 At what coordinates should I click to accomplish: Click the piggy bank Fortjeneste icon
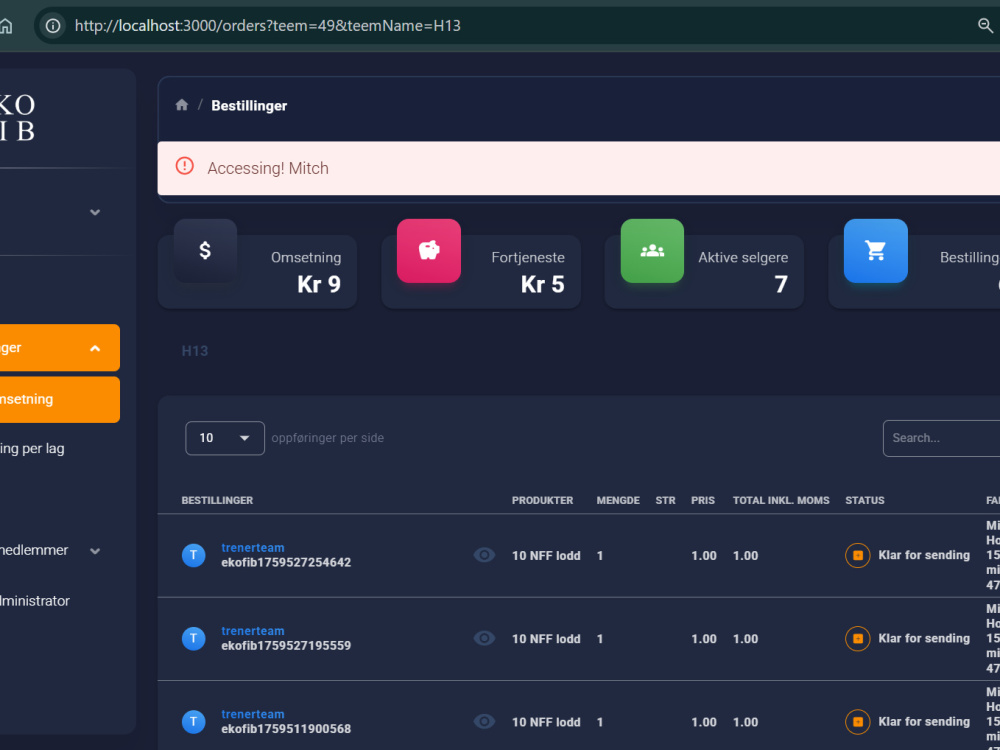tap(429, 251)
